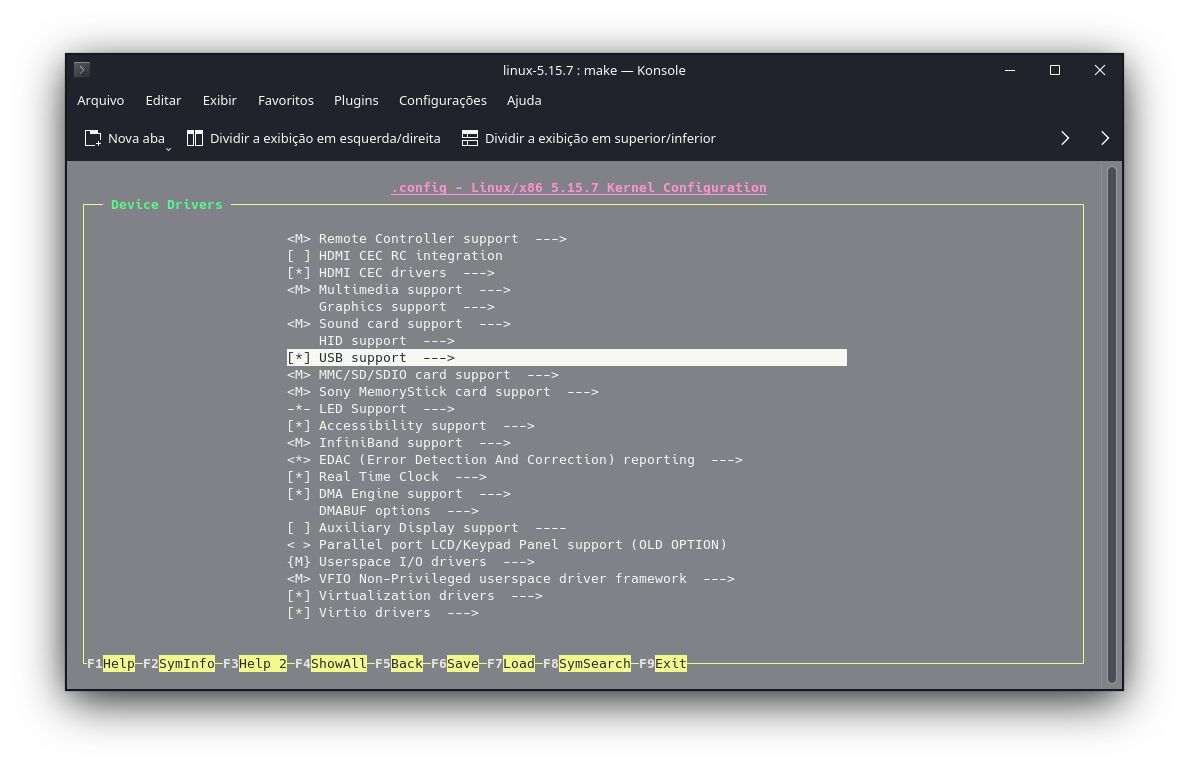
Task: Expand InfiniBand support submenu arrow
Action: click(494, 443)
